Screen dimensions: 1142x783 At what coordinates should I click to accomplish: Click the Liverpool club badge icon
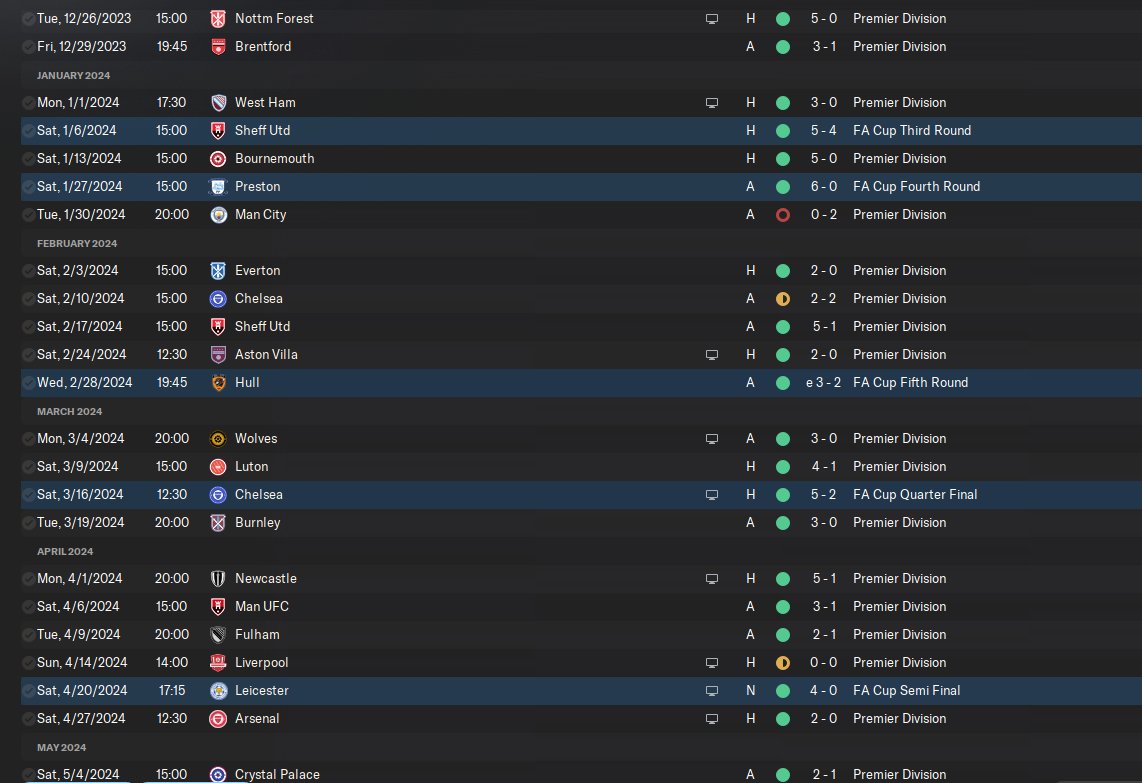tap(218, 663)
